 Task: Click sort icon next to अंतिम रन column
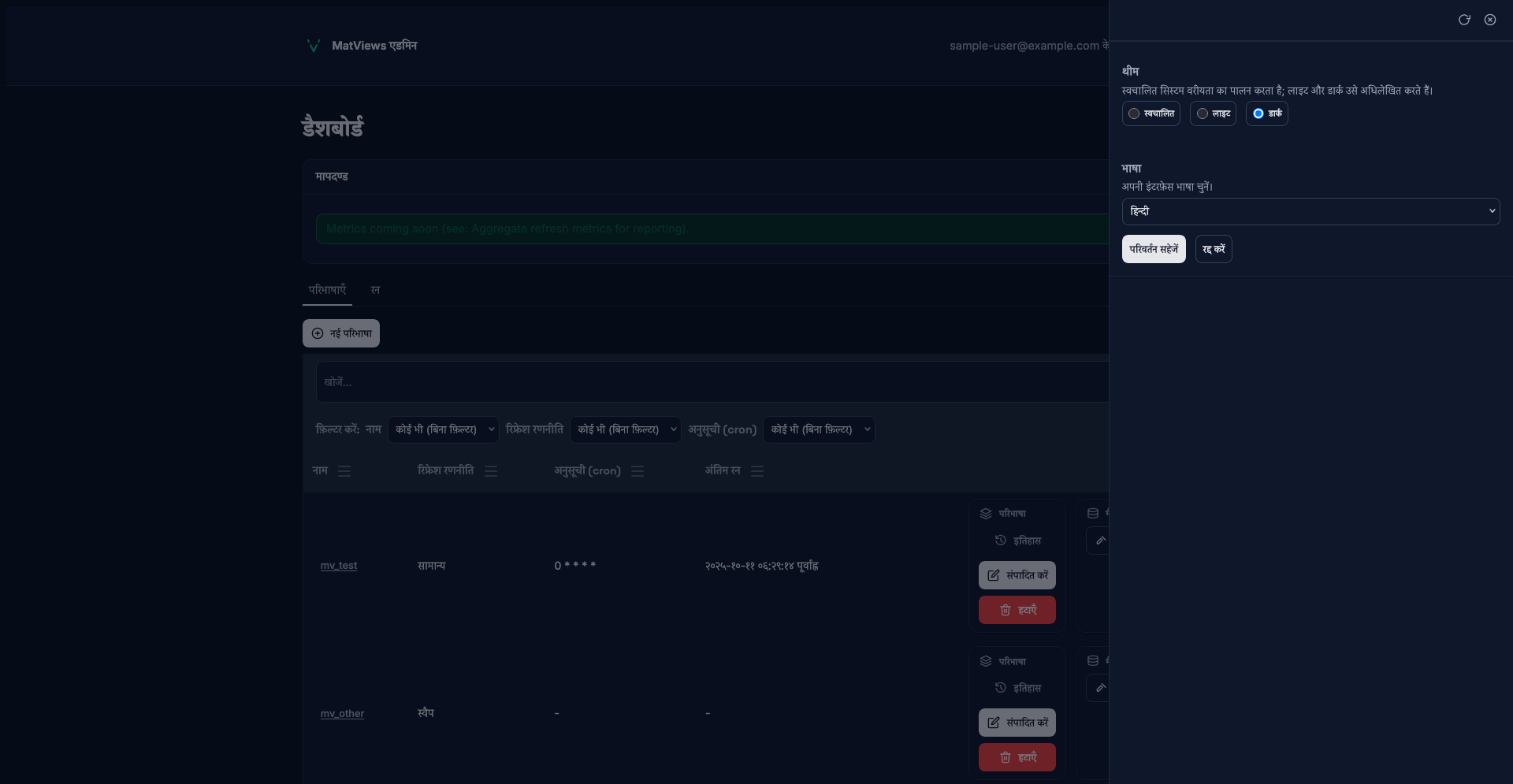point(757,471)
